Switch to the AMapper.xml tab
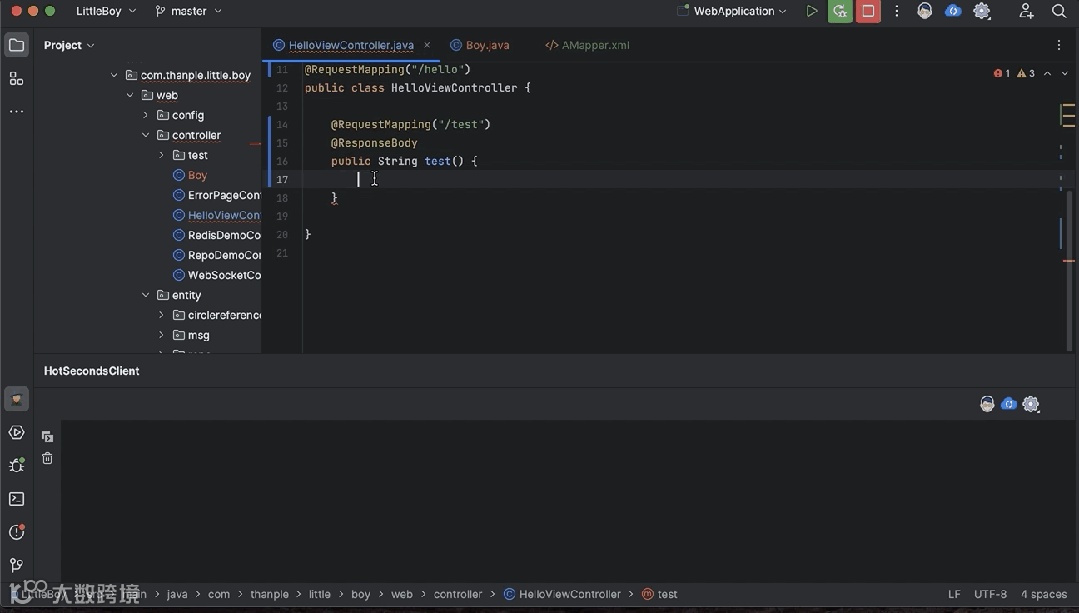This screenshot has height=613, width=1079. click(x=595, y=45)
